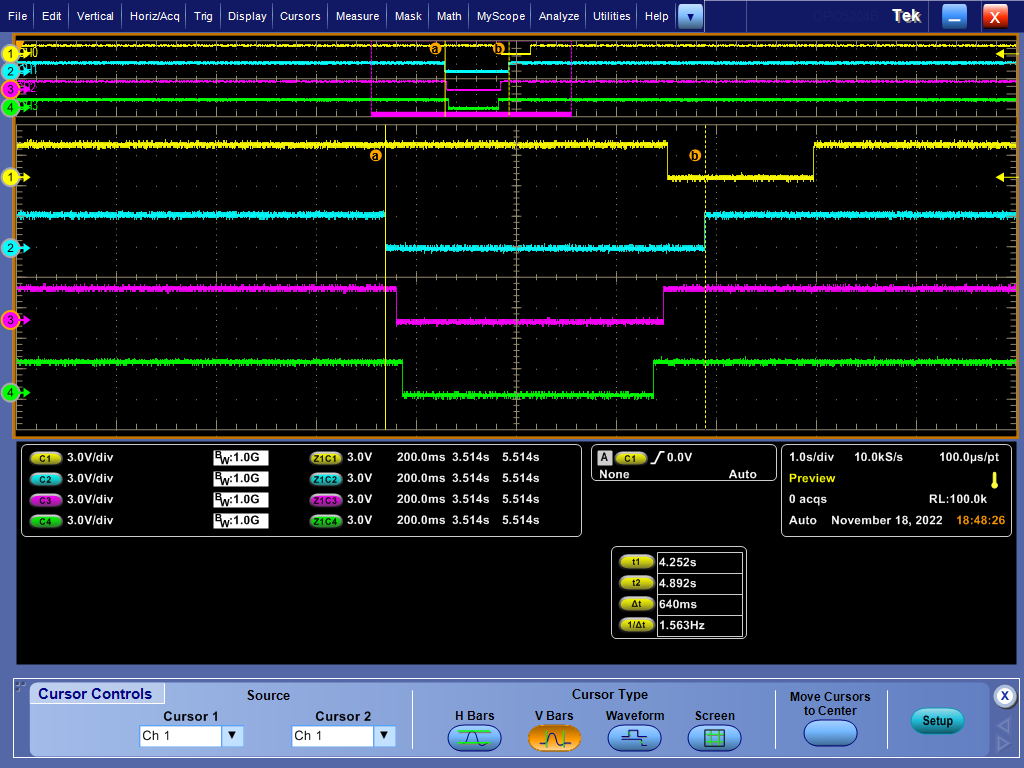Click the Preview acquisition status

point(812,478)
